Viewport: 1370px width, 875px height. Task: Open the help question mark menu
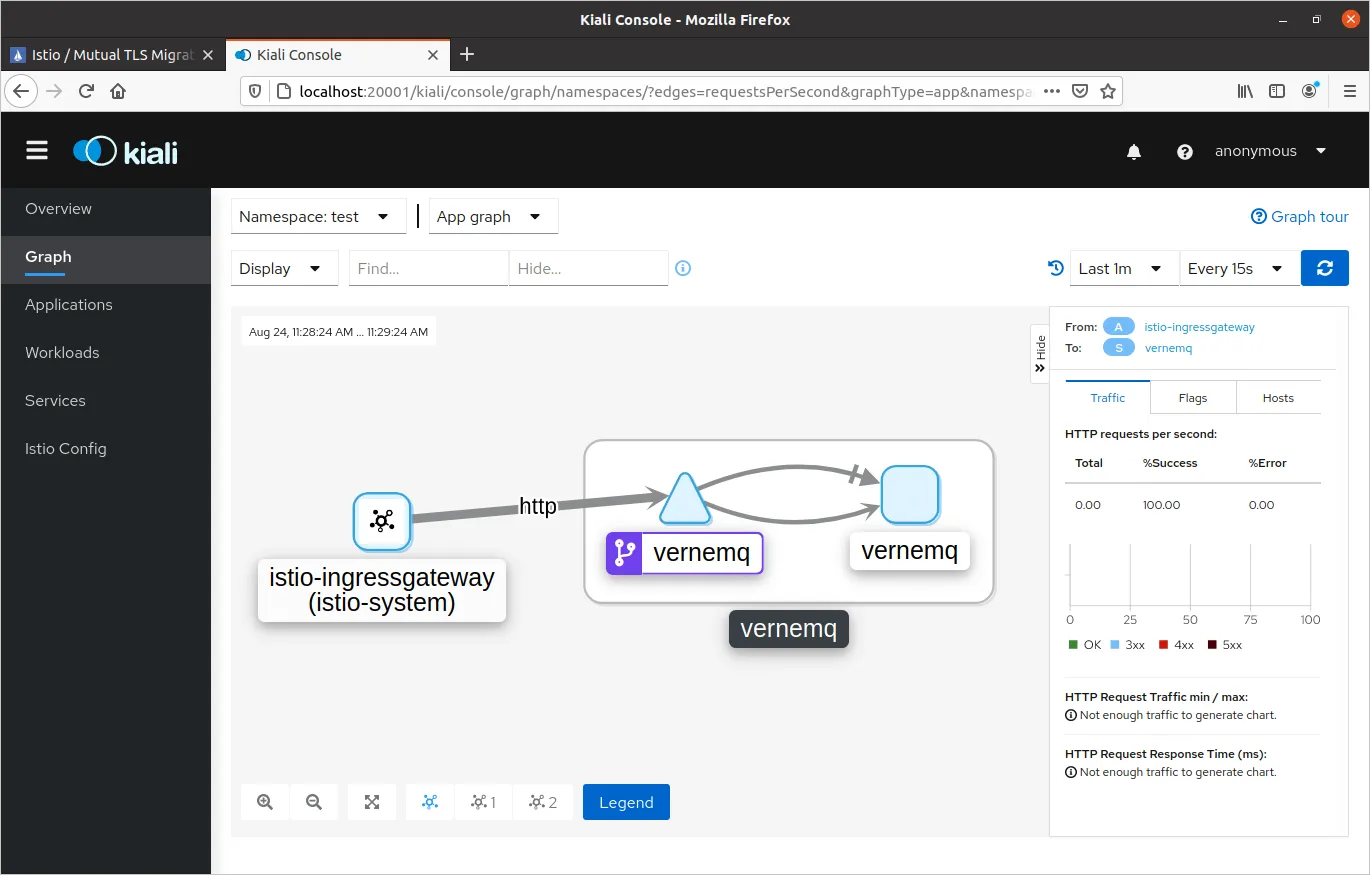pyautogui.click(x=1185, y=151)
